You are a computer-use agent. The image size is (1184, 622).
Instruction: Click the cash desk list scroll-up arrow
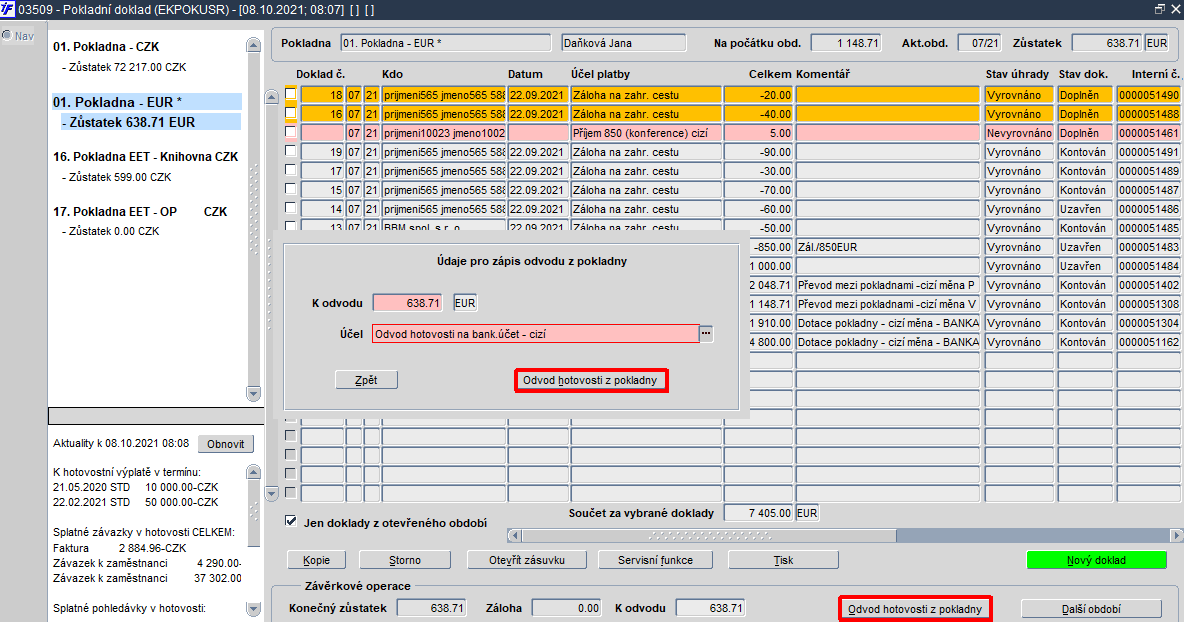254,45
